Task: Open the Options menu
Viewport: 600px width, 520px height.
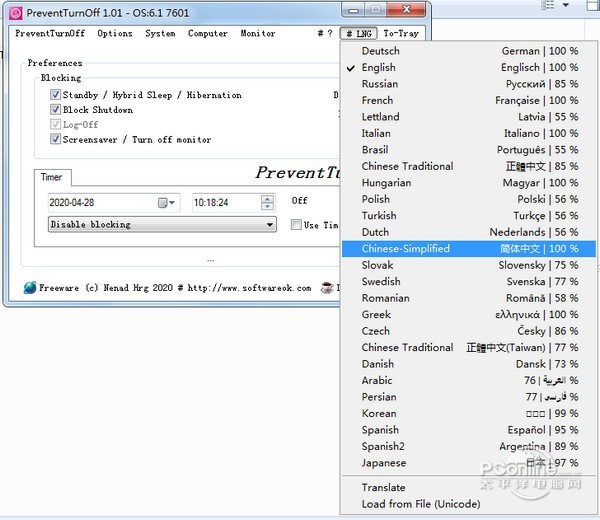Action: [x=115, y=33]
